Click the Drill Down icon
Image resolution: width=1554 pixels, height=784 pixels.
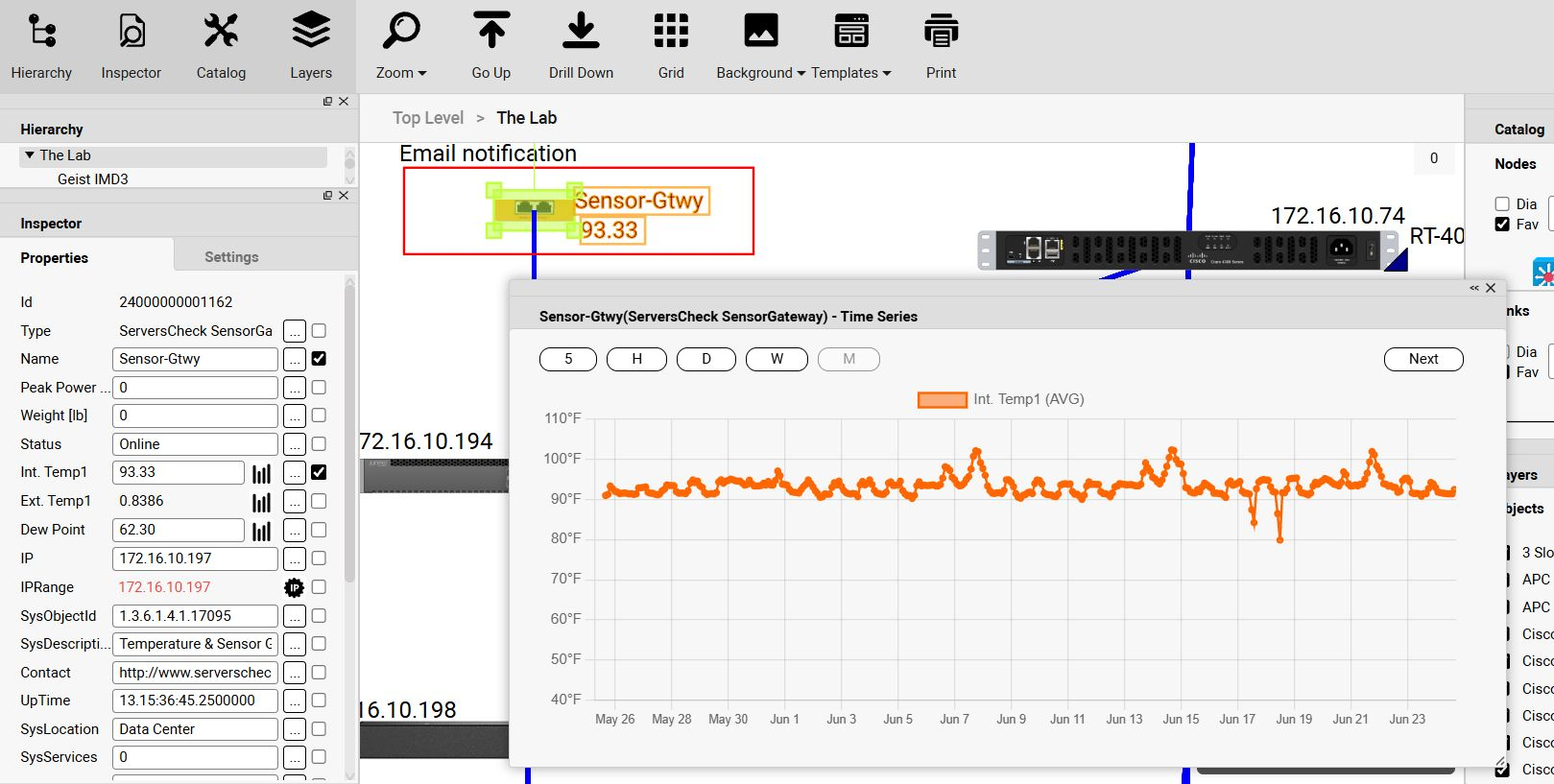(581, 31)
